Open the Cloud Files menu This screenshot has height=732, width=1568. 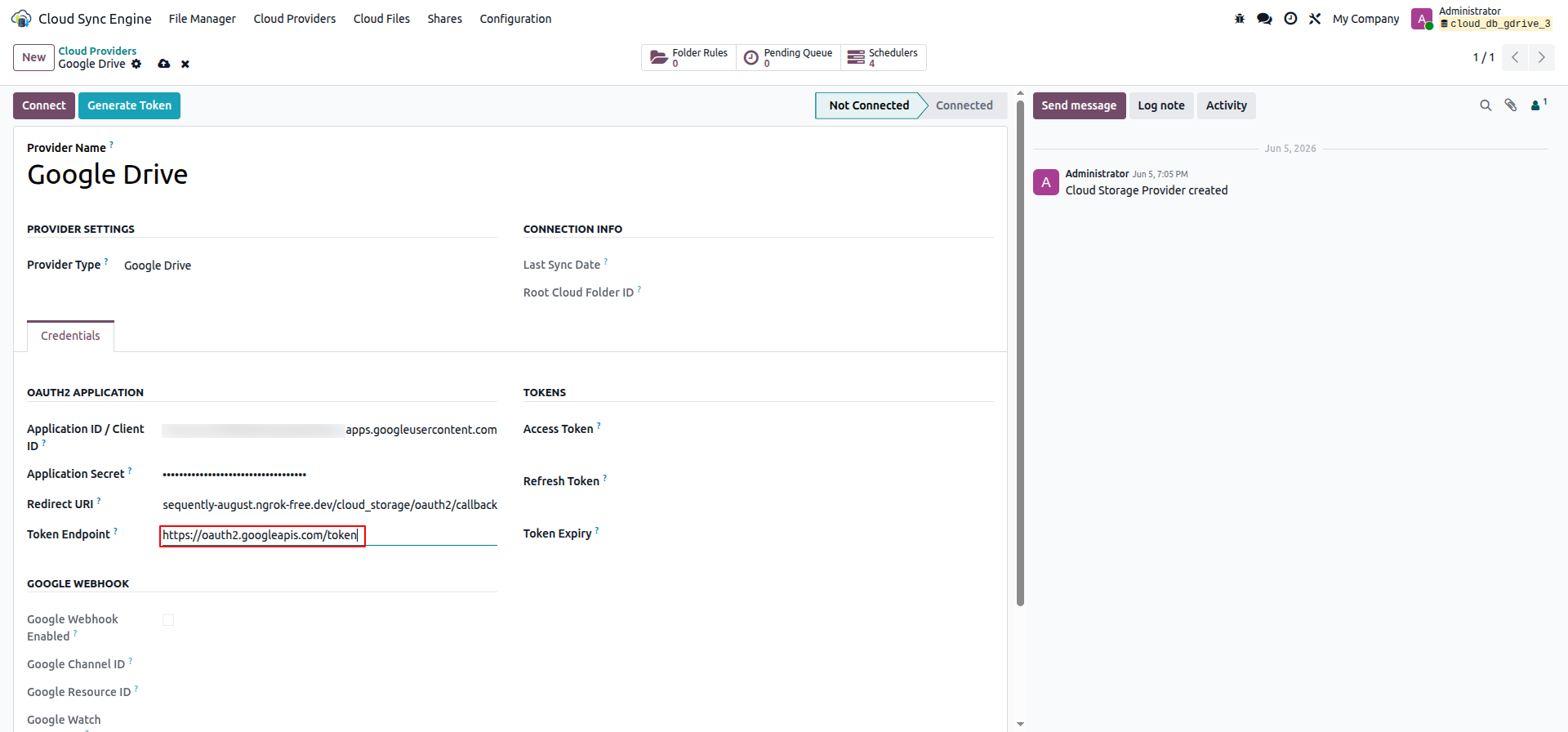381,19
